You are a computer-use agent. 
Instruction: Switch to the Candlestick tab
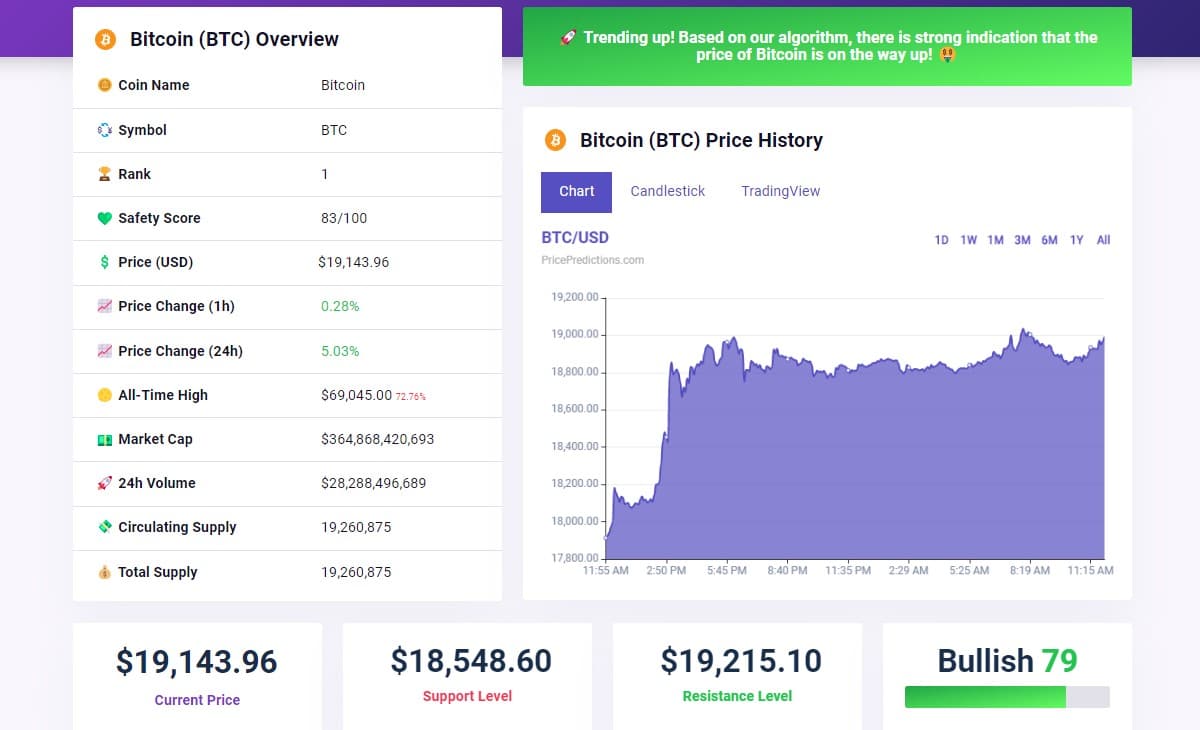coord(668,191)
